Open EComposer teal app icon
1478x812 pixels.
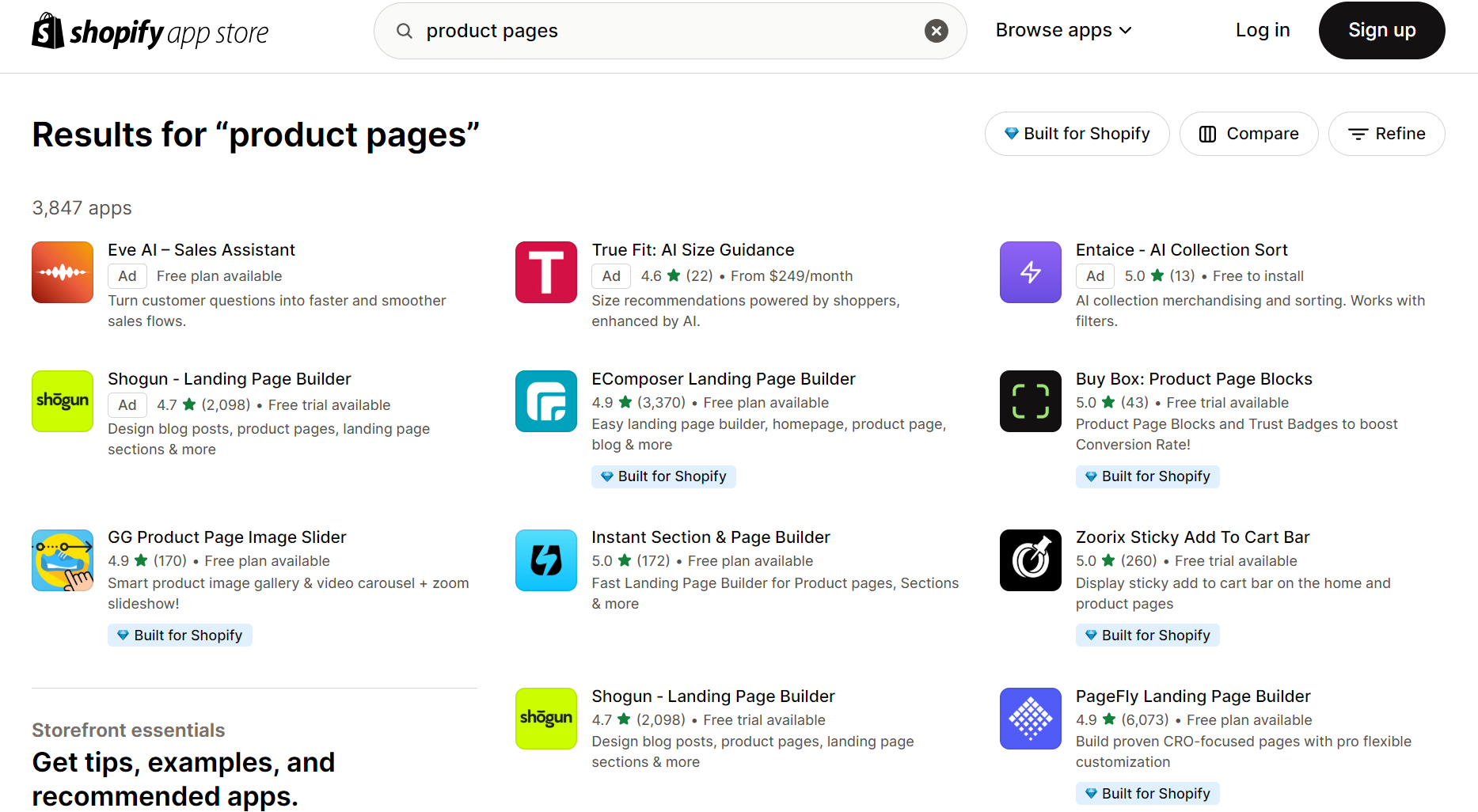tap(546, 401)
